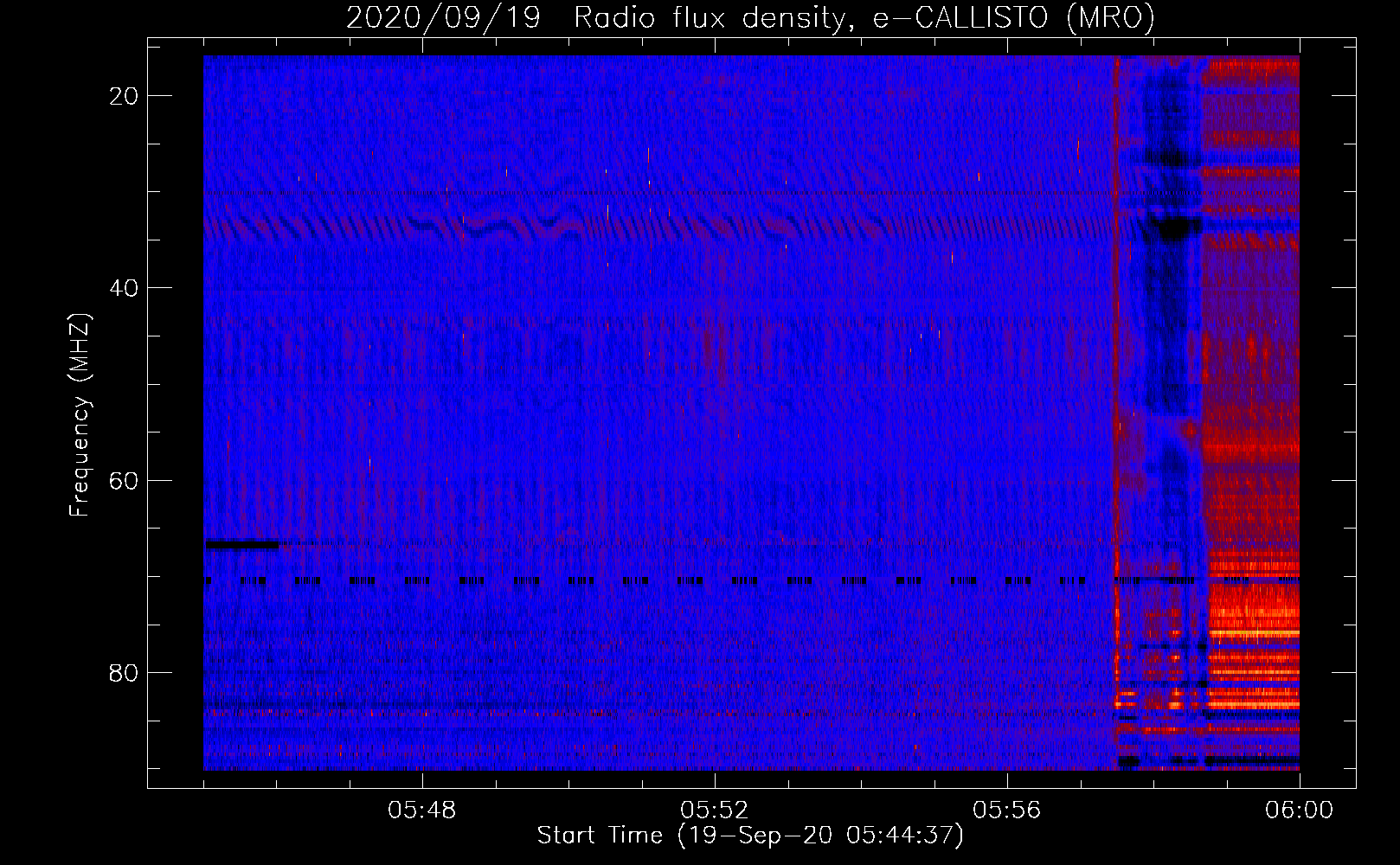Click the 05:56 time tick label
Image resolution: width=1400 pixels, height=865 pixels.
click(x=1007, y=811)
